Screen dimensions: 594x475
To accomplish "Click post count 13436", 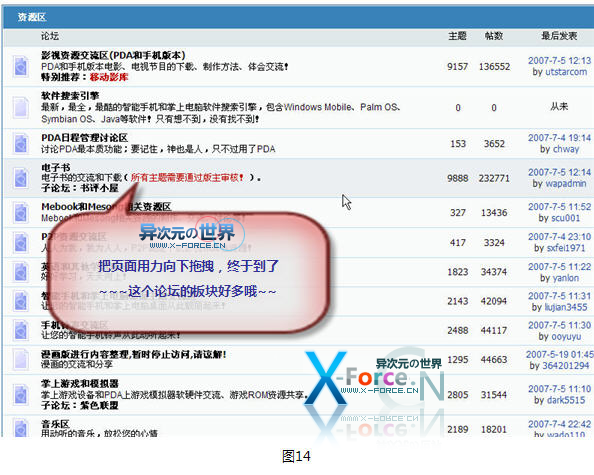I will (494, 213).
